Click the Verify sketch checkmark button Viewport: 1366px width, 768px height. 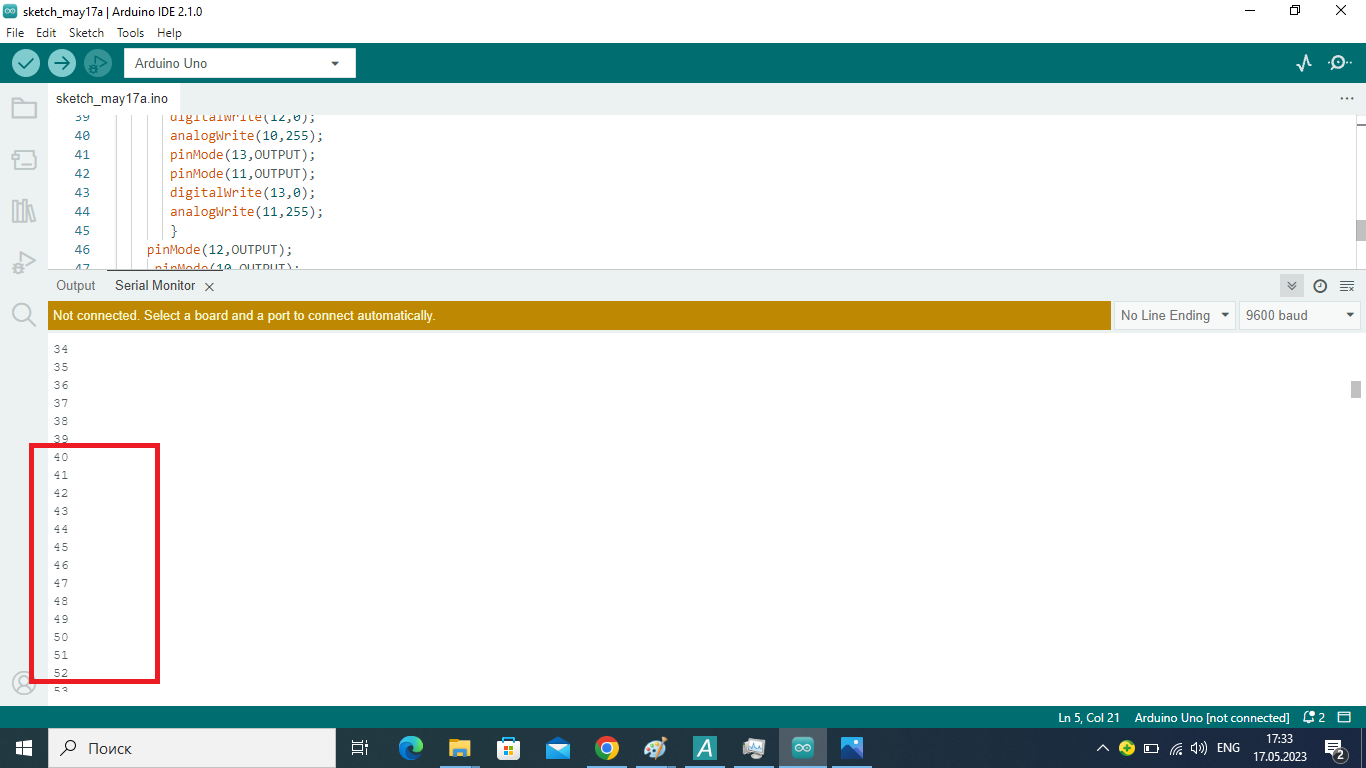pos(26,63)
